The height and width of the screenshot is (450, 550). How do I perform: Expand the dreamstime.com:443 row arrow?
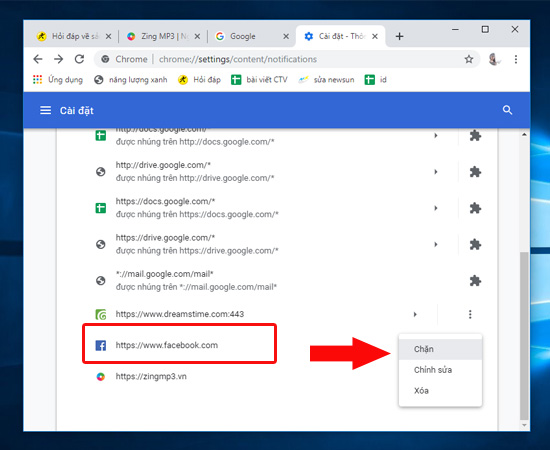415,314
